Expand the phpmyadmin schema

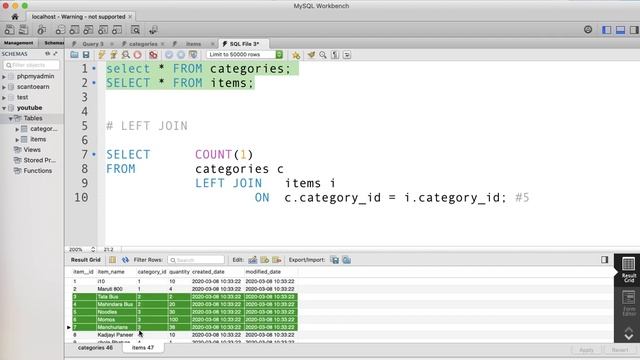(x=4, y=76)
